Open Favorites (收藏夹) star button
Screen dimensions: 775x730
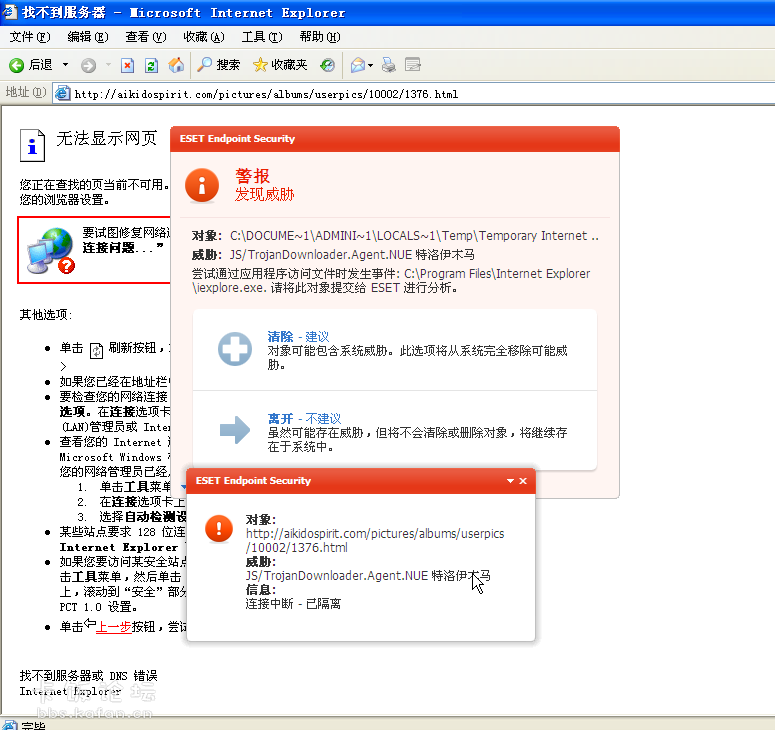pos(280,65)
